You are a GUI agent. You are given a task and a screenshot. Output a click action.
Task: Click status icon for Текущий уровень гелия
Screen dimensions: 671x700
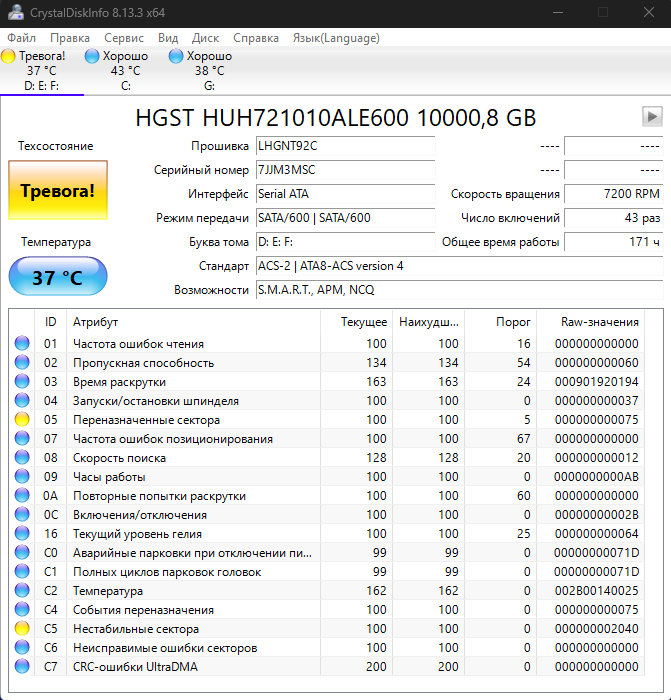tap(22, 533)
